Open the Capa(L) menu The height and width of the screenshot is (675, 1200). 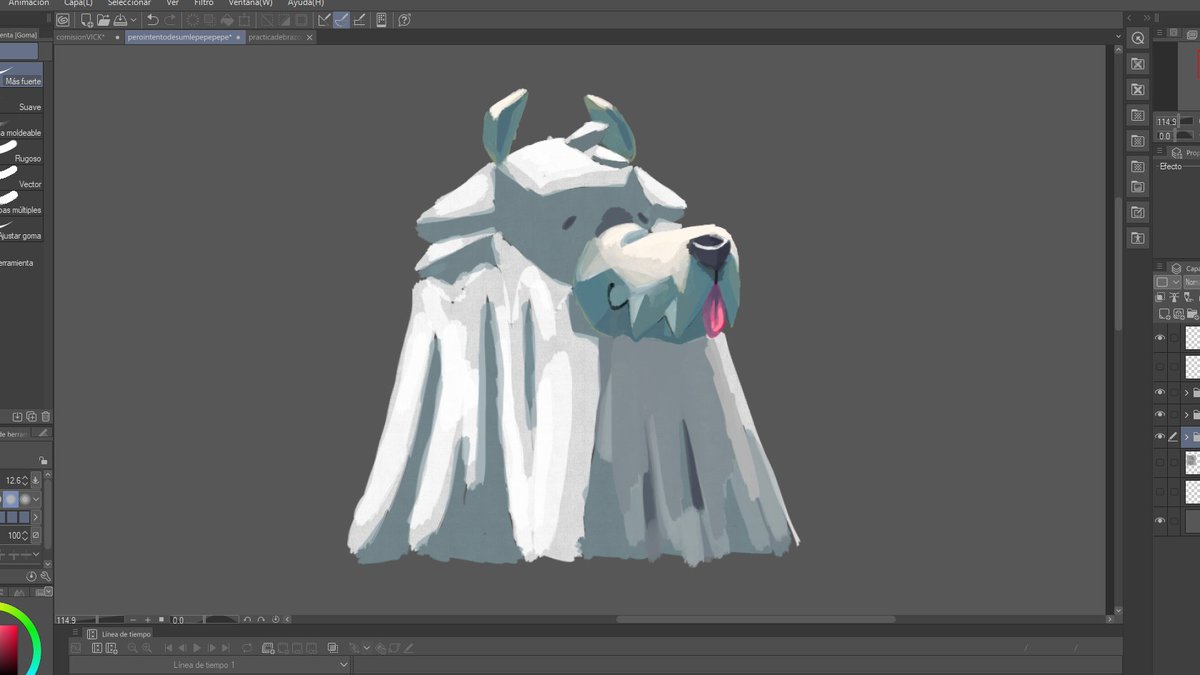coord(78,3)
